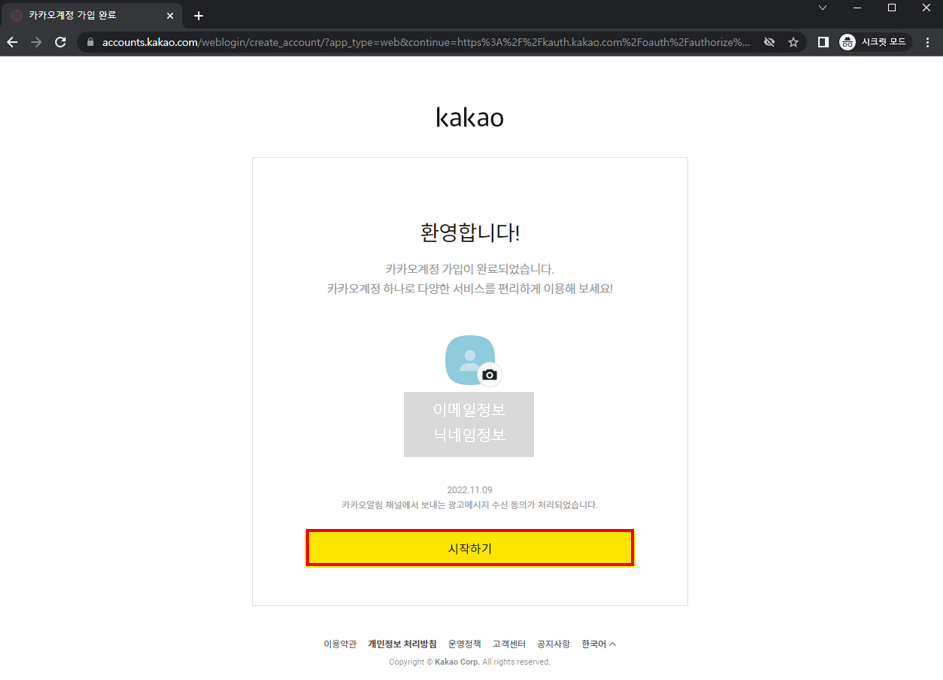Click the lock icon in the address bar
This screenshot has width=943, height=680.
[x=90, y=42]
